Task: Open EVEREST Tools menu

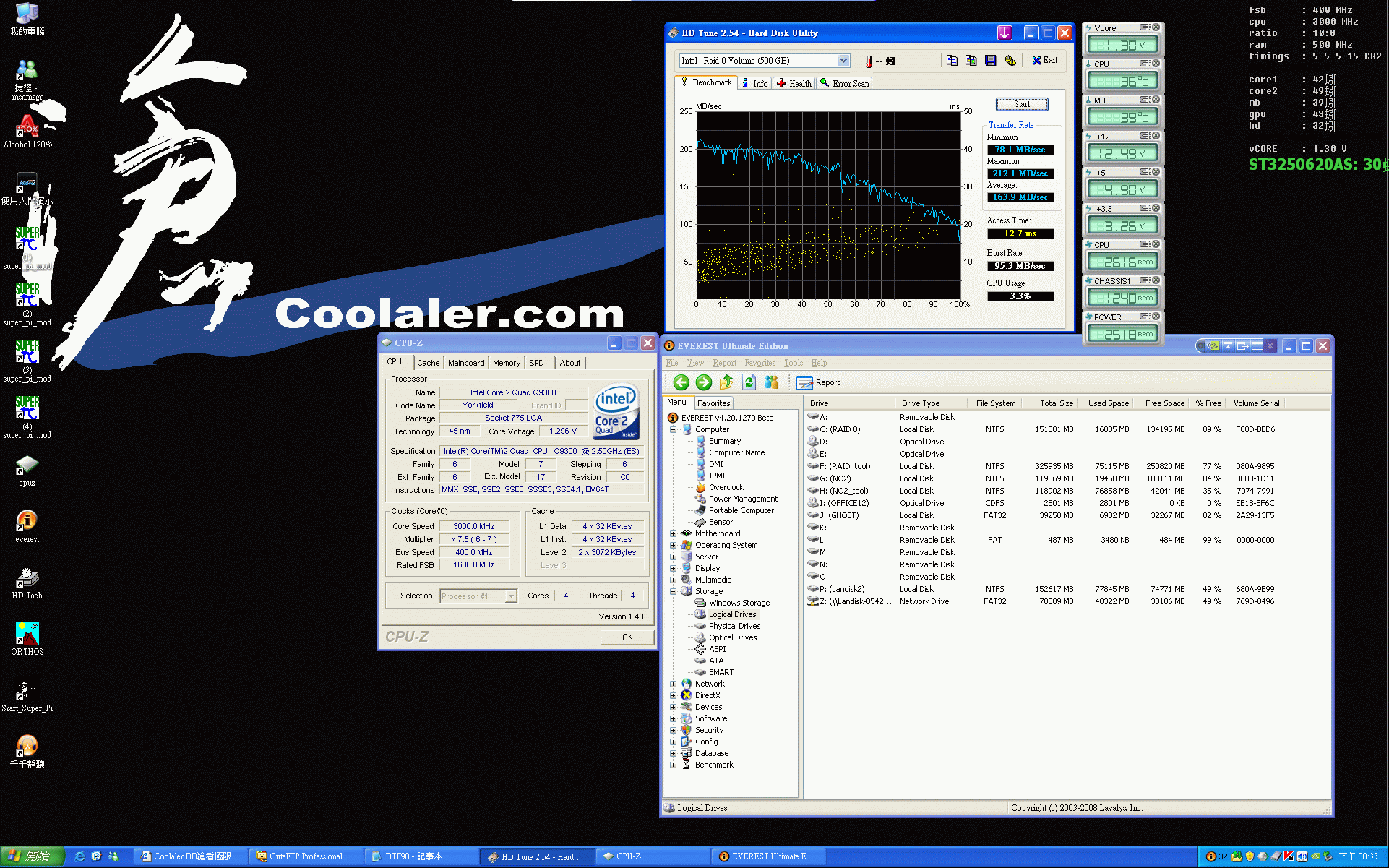Action: (x=794, y=363)
